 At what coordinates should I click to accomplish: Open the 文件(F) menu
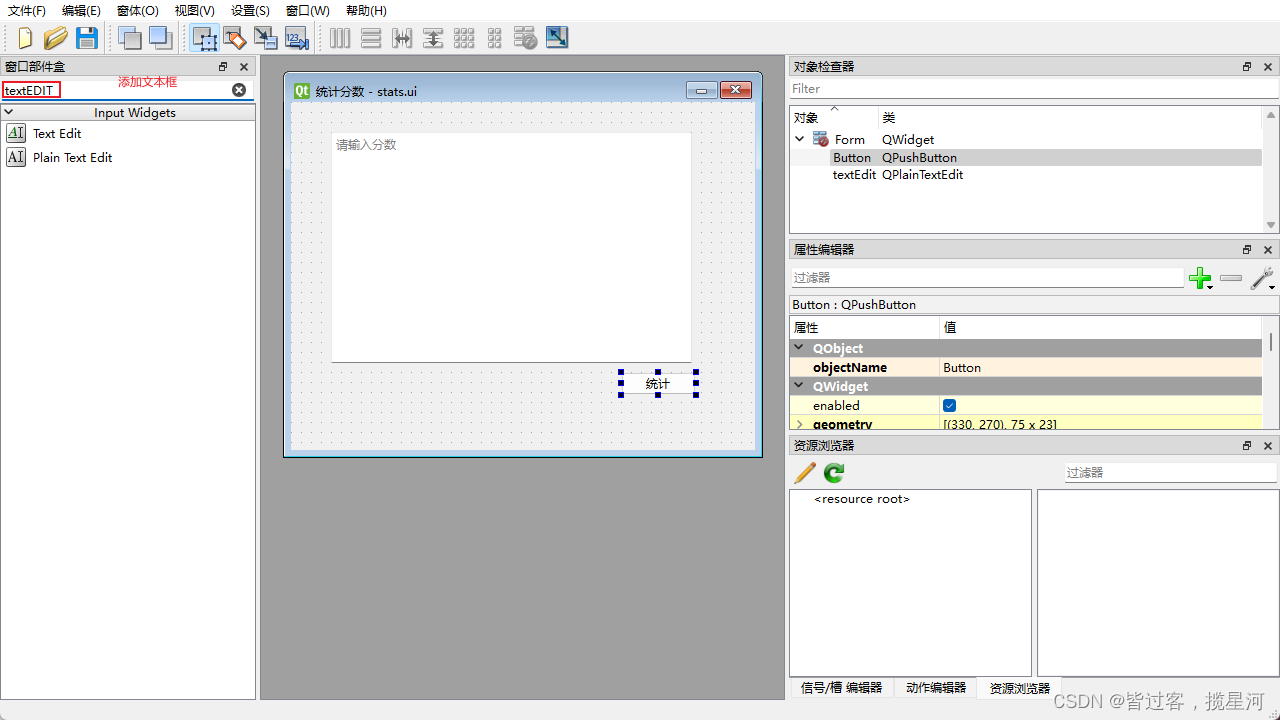tap(27, 11)
